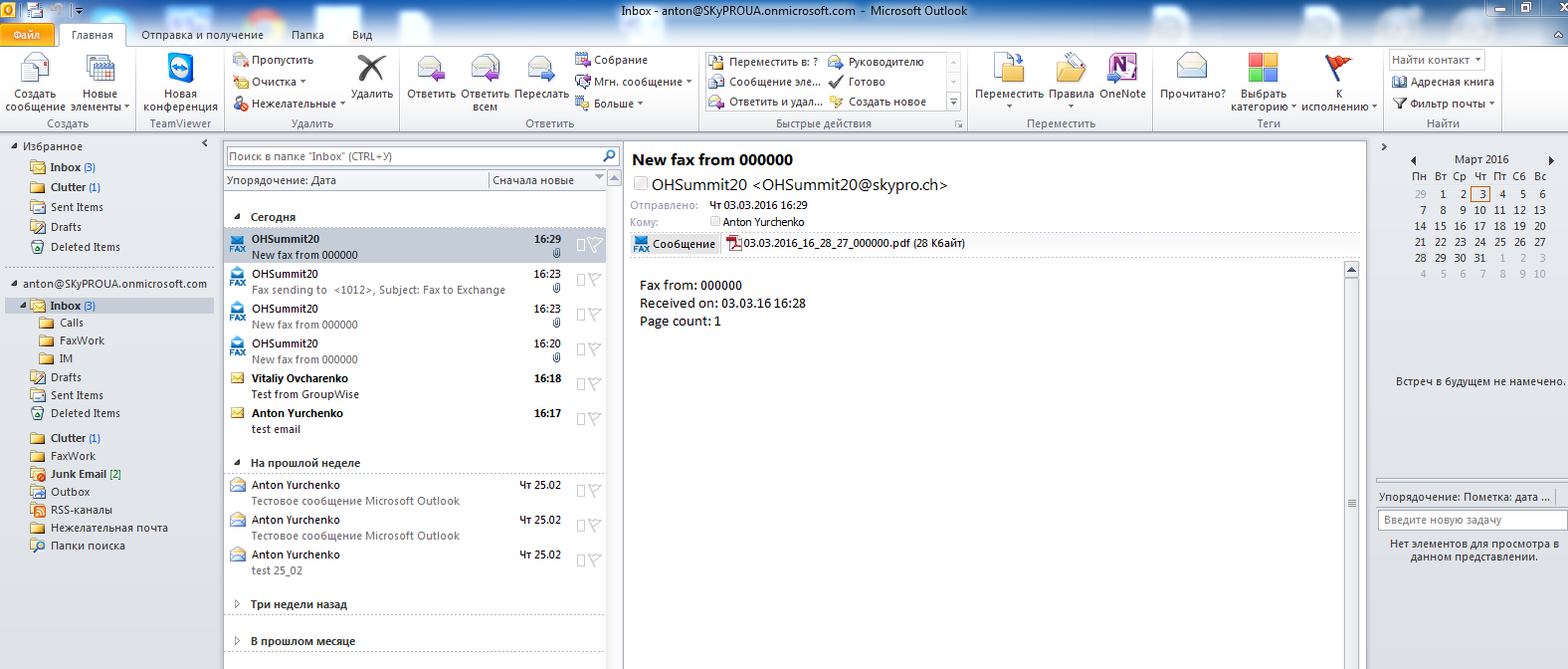Select March 17 in the calendar

point(1479,226)
